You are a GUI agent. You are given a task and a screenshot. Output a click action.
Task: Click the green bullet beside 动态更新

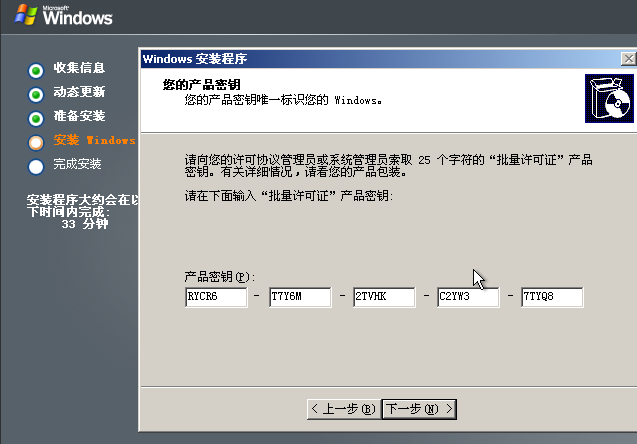click(36, 93)
